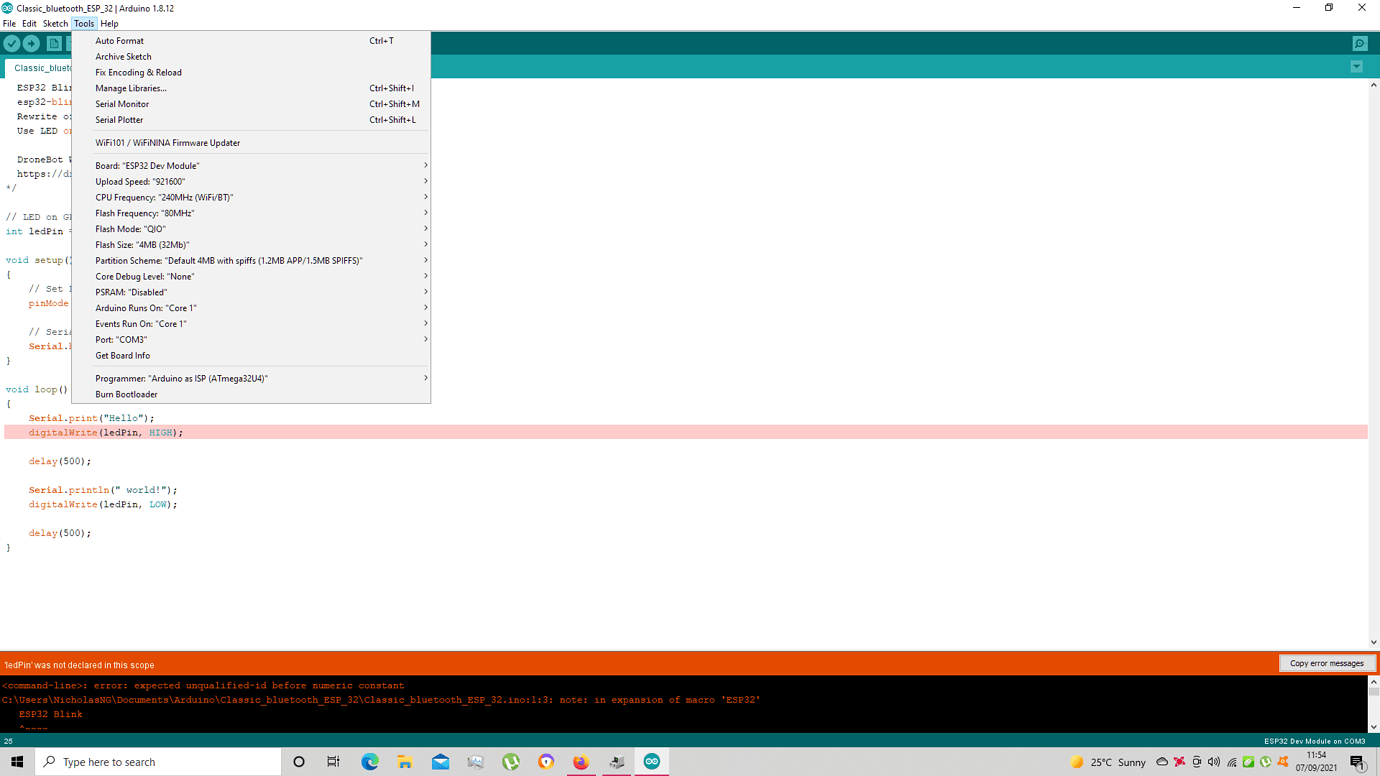Click the Upload arrow icon
1380x776 pixels.
31,43
